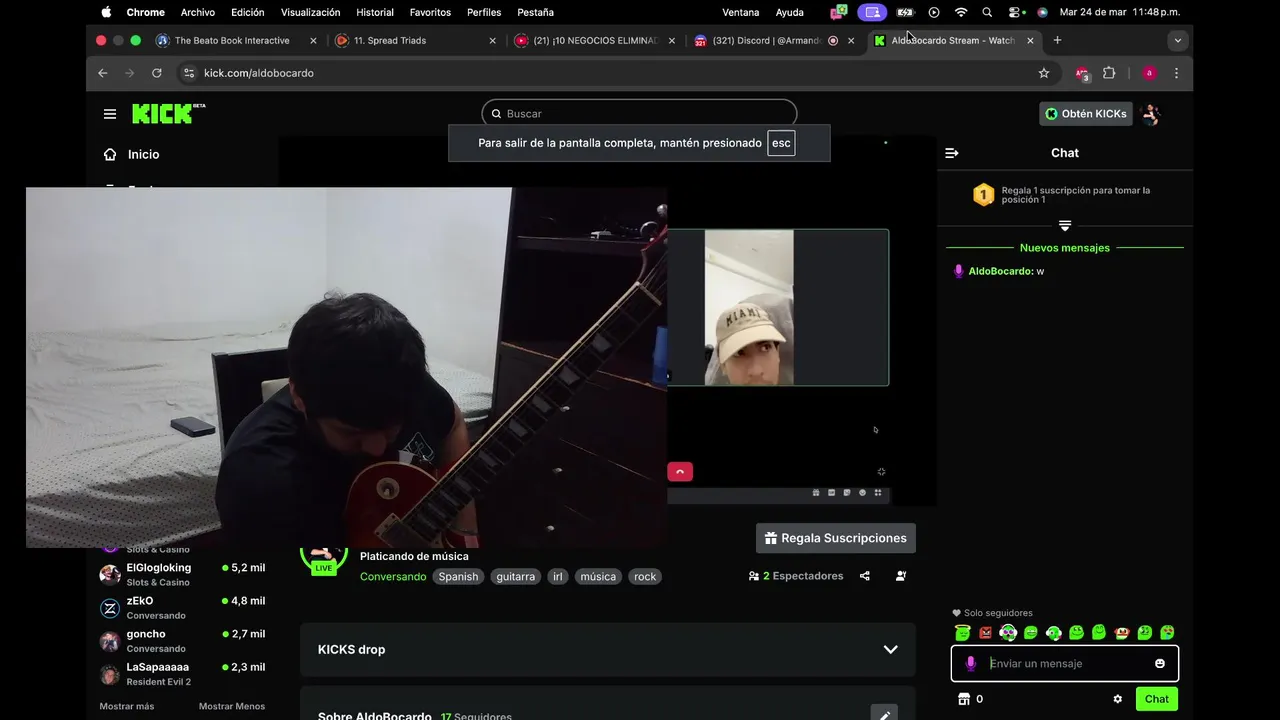Select the guitarra tag
The width and height of the screenshot is (1280, 720).
click(516, 577)
